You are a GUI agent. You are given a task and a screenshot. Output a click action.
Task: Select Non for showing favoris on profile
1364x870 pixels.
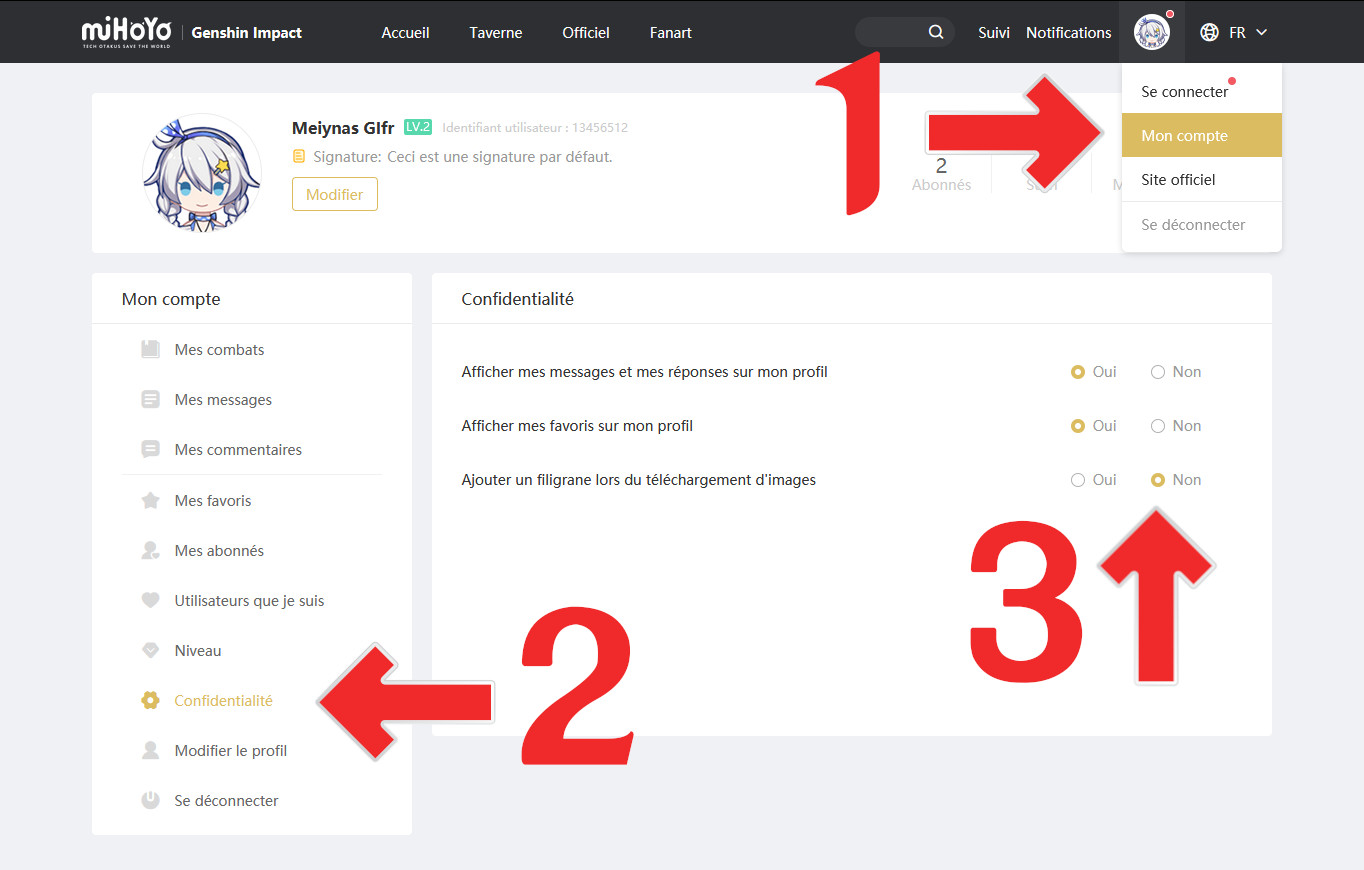click(1158, 426)
